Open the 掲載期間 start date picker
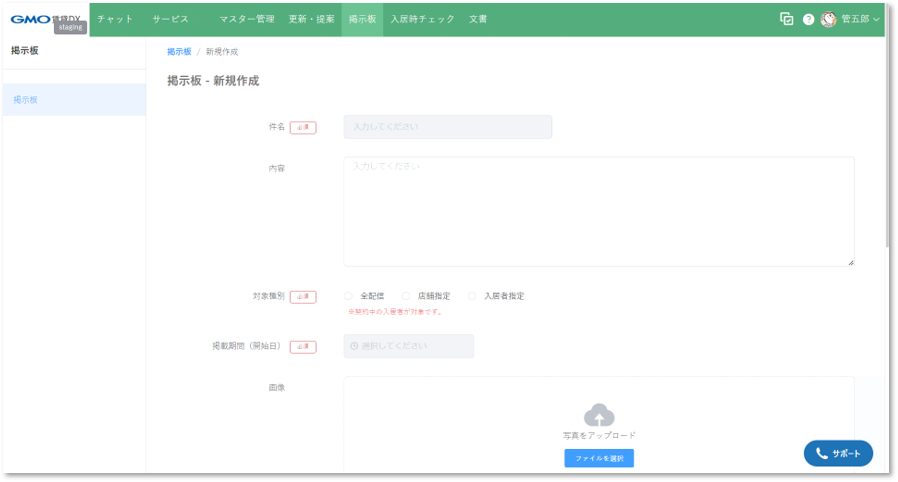This screenshot has width=898, height=482. 408,346
